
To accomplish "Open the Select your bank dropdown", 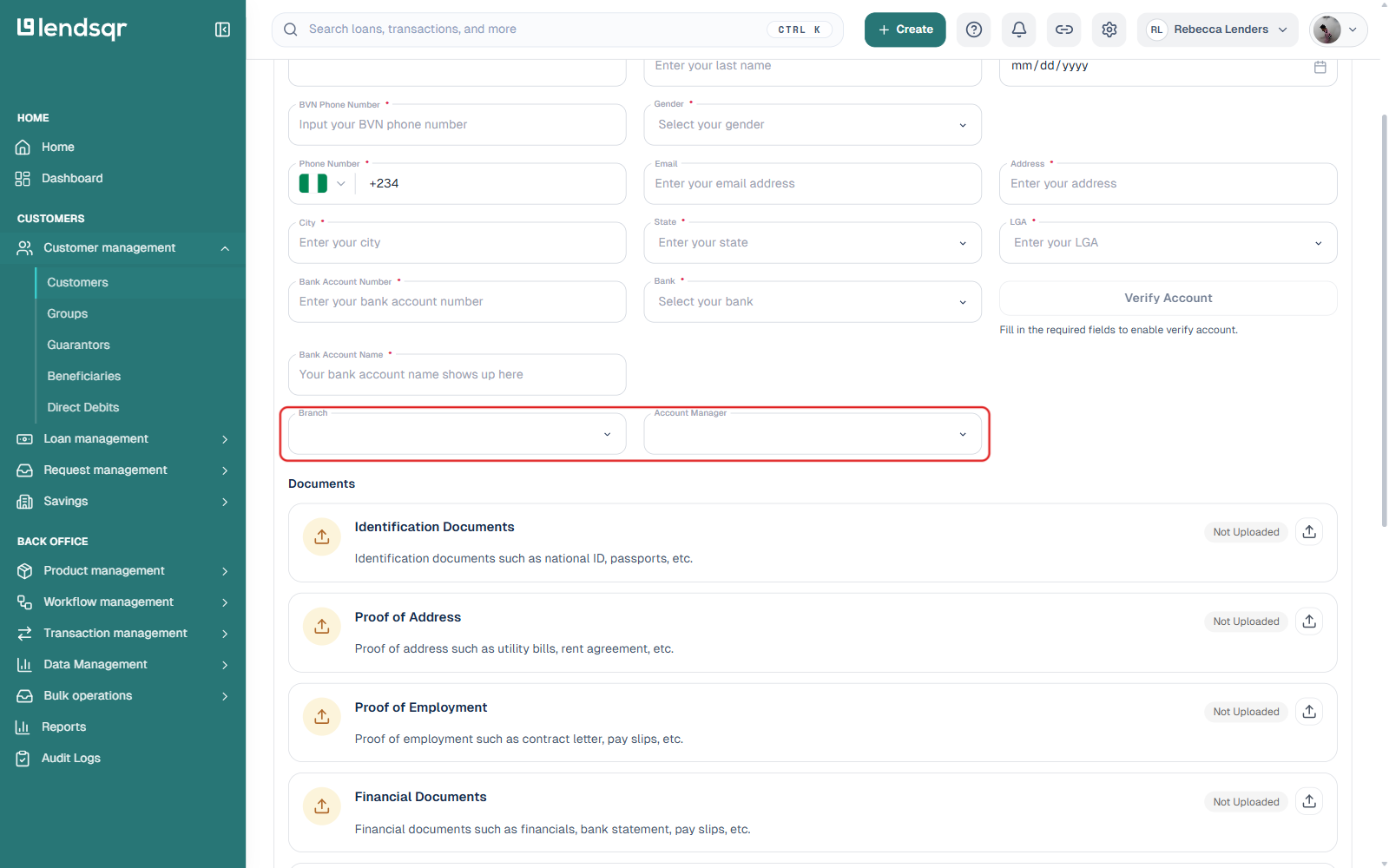I will [x=813, y=301].
